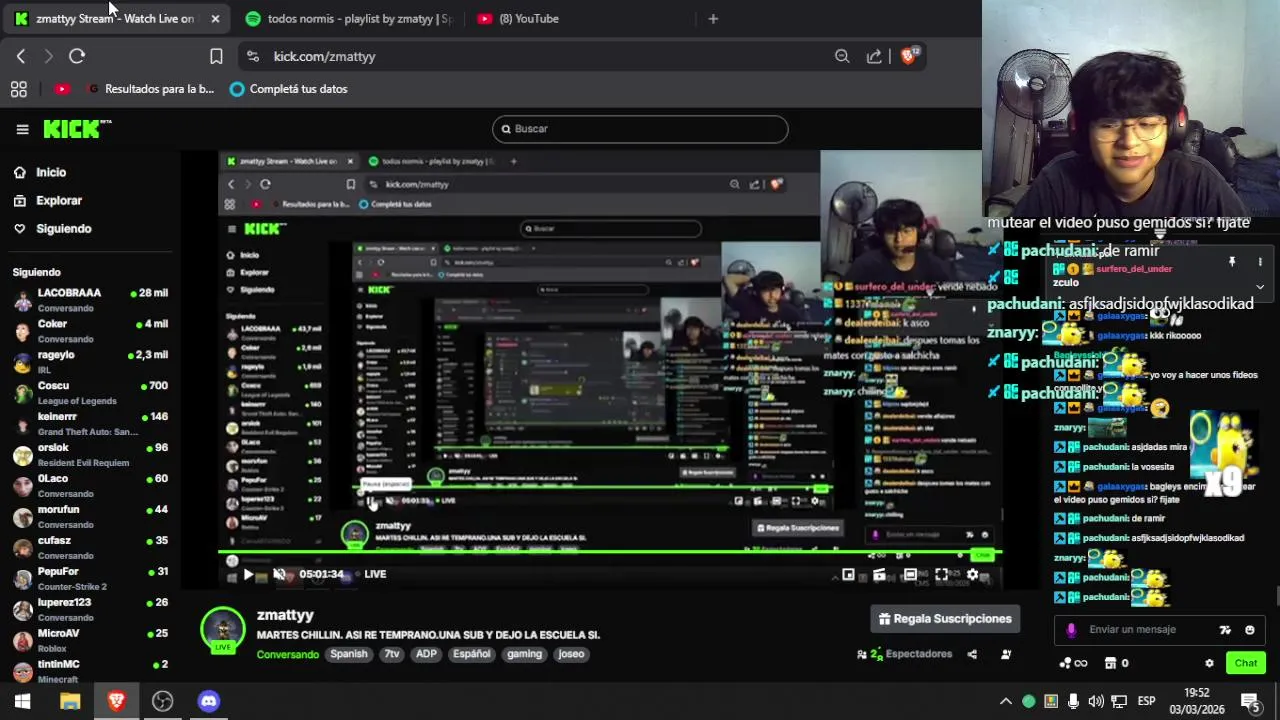Focus the Enviar un mensaje chat field
This screenshot has height=720, width=1280.
pos(1145,630)
